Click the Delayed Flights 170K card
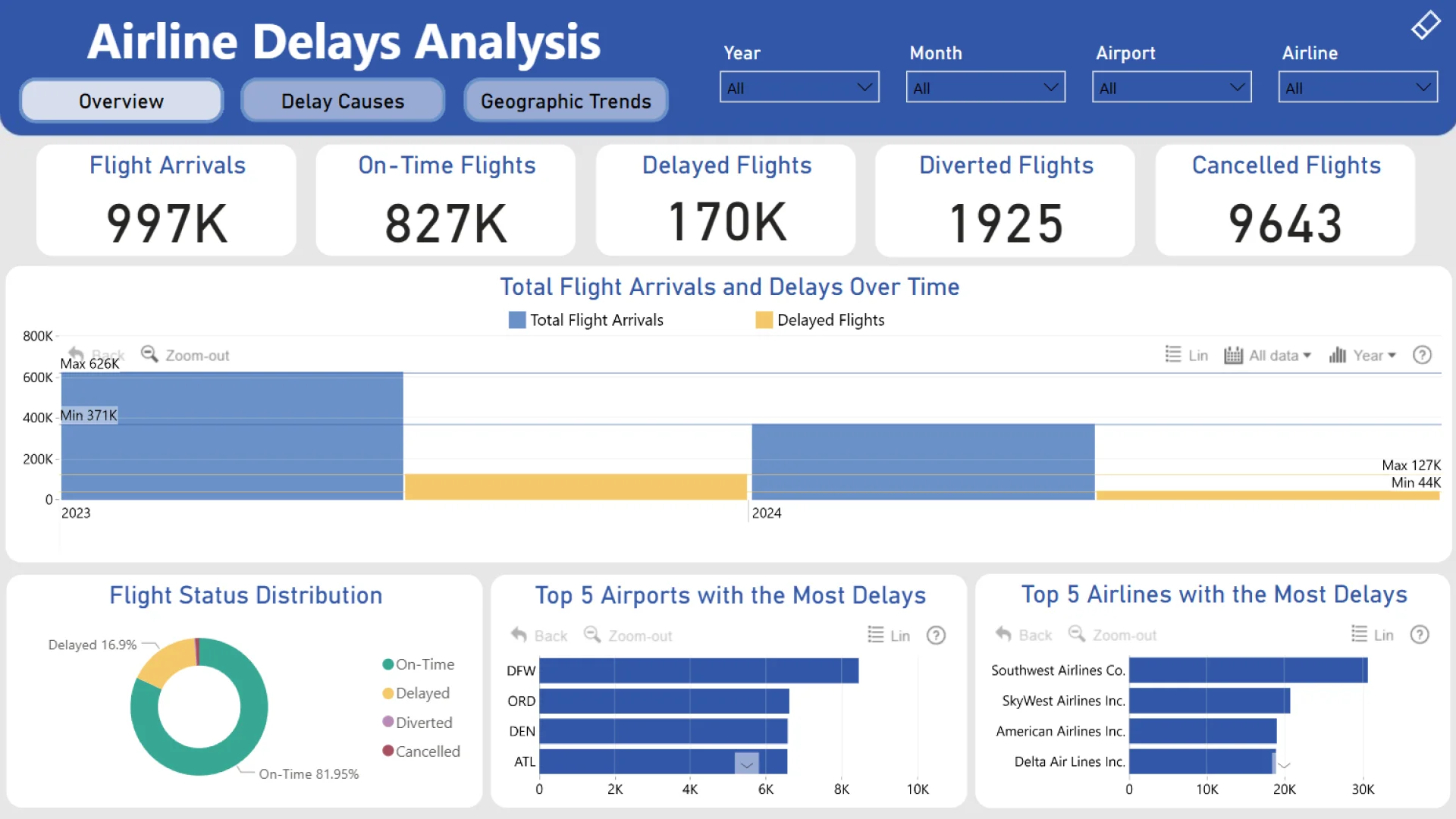 pos(726,200)
